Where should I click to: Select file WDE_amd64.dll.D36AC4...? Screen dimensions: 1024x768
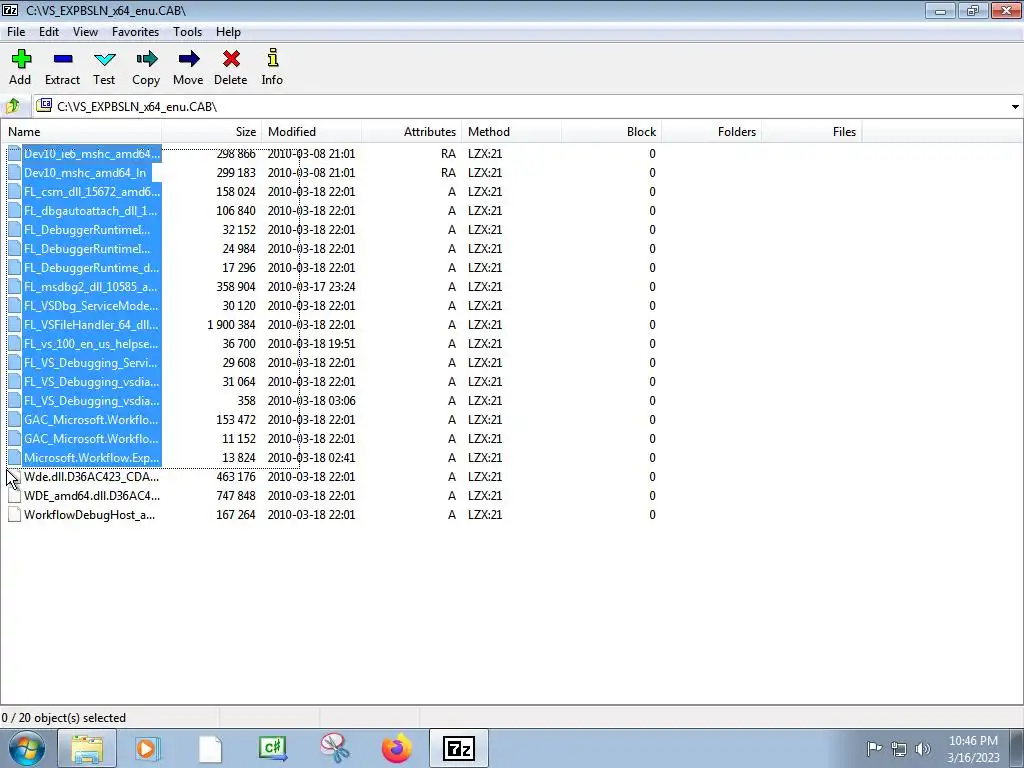point(91,496)
